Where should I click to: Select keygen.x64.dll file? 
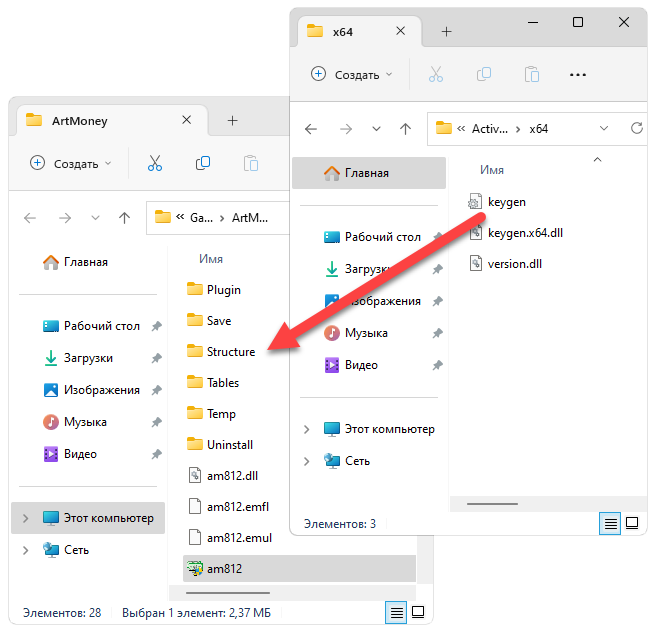point(516,233)
